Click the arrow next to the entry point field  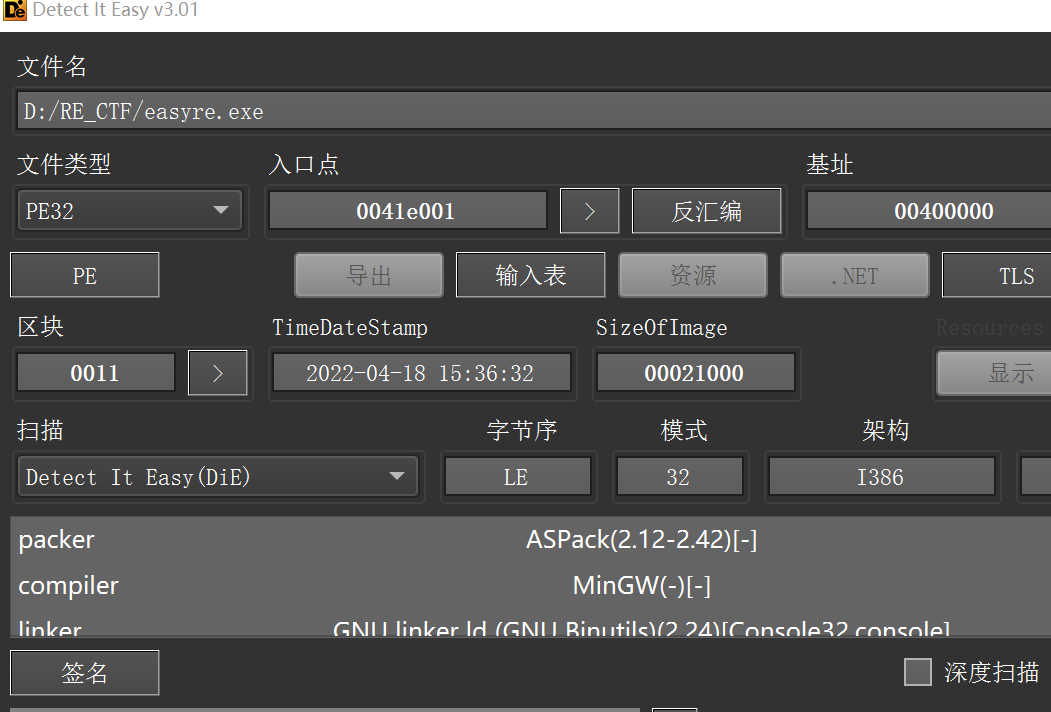(589, 210)
